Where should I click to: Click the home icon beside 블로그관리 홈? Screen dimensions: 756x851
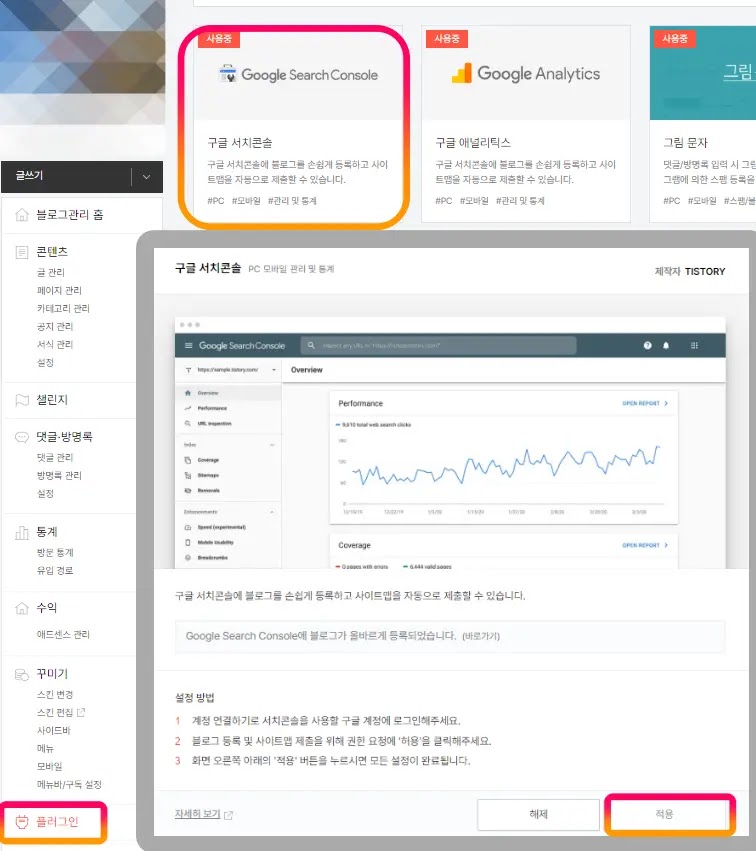coord(22,215)
